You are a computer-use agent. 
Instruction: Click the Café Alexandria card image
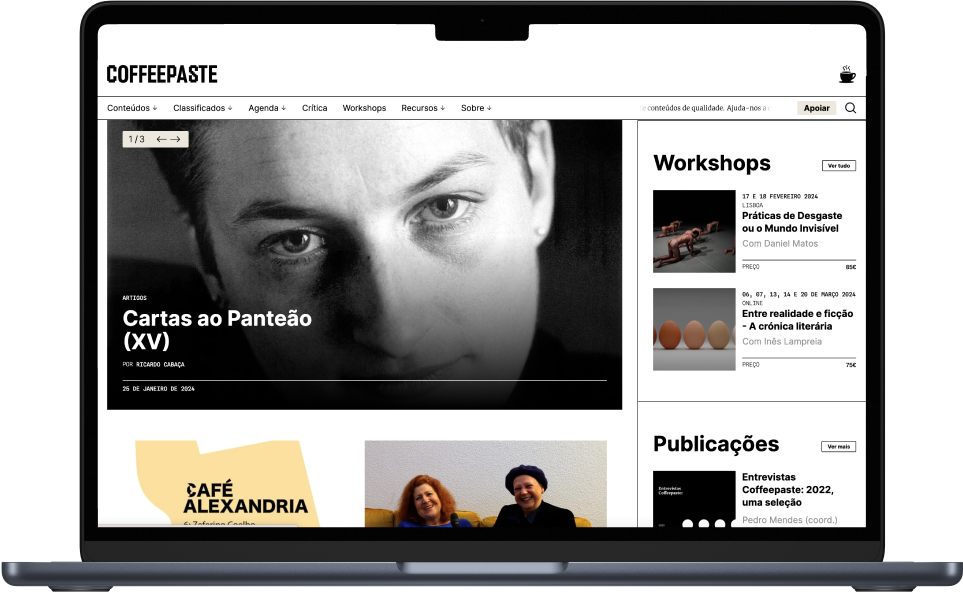coord(228,484)
